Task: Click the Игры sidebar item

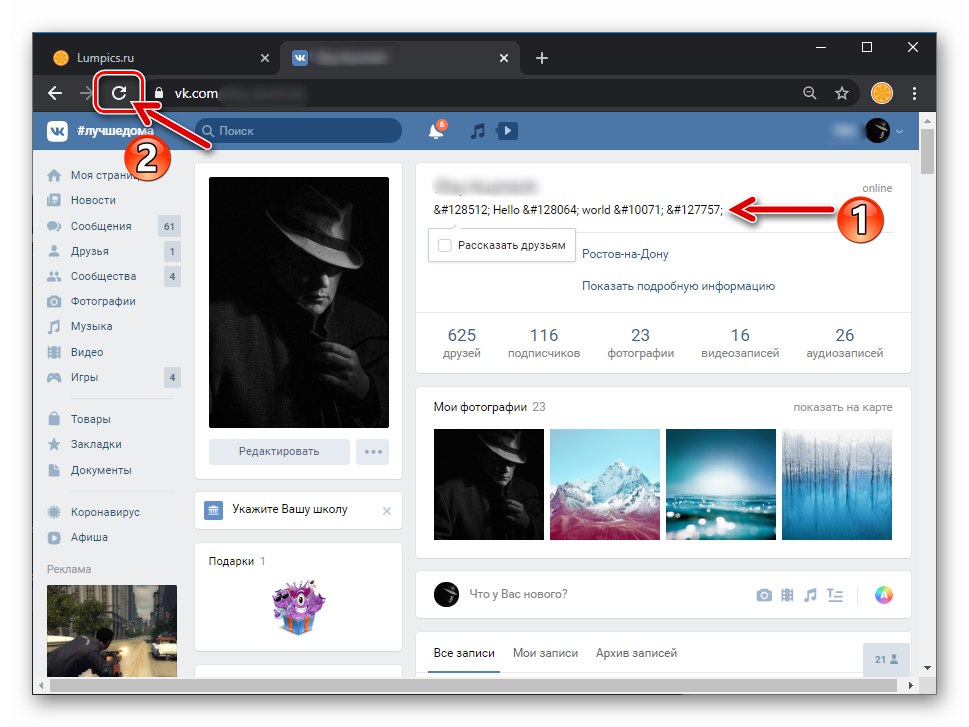Action: (73, 377)
